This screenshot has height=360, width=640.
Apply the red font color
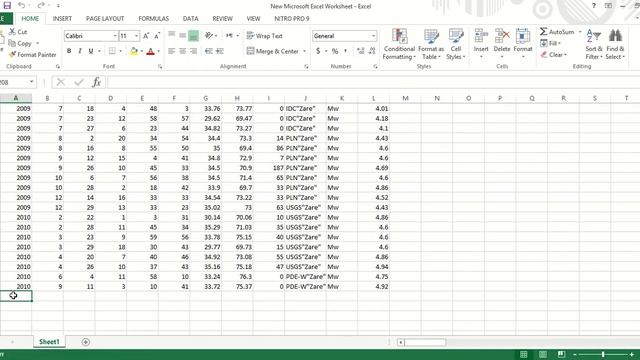[x=151, y=51]
